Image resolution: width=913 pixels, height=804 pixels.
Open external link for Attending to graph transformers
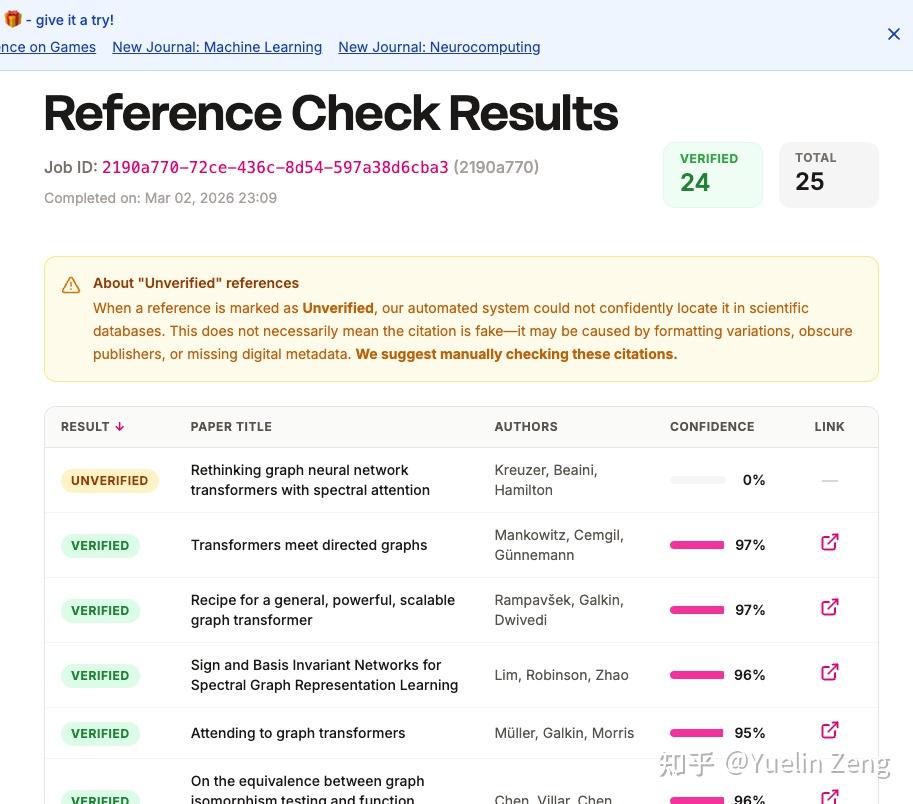[829, 730]
